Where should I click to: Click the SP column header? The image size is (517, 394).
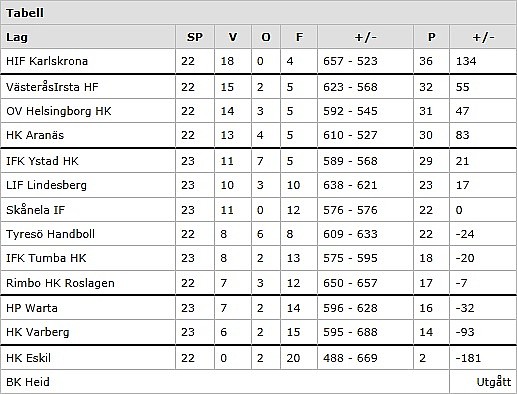(195, 37)
